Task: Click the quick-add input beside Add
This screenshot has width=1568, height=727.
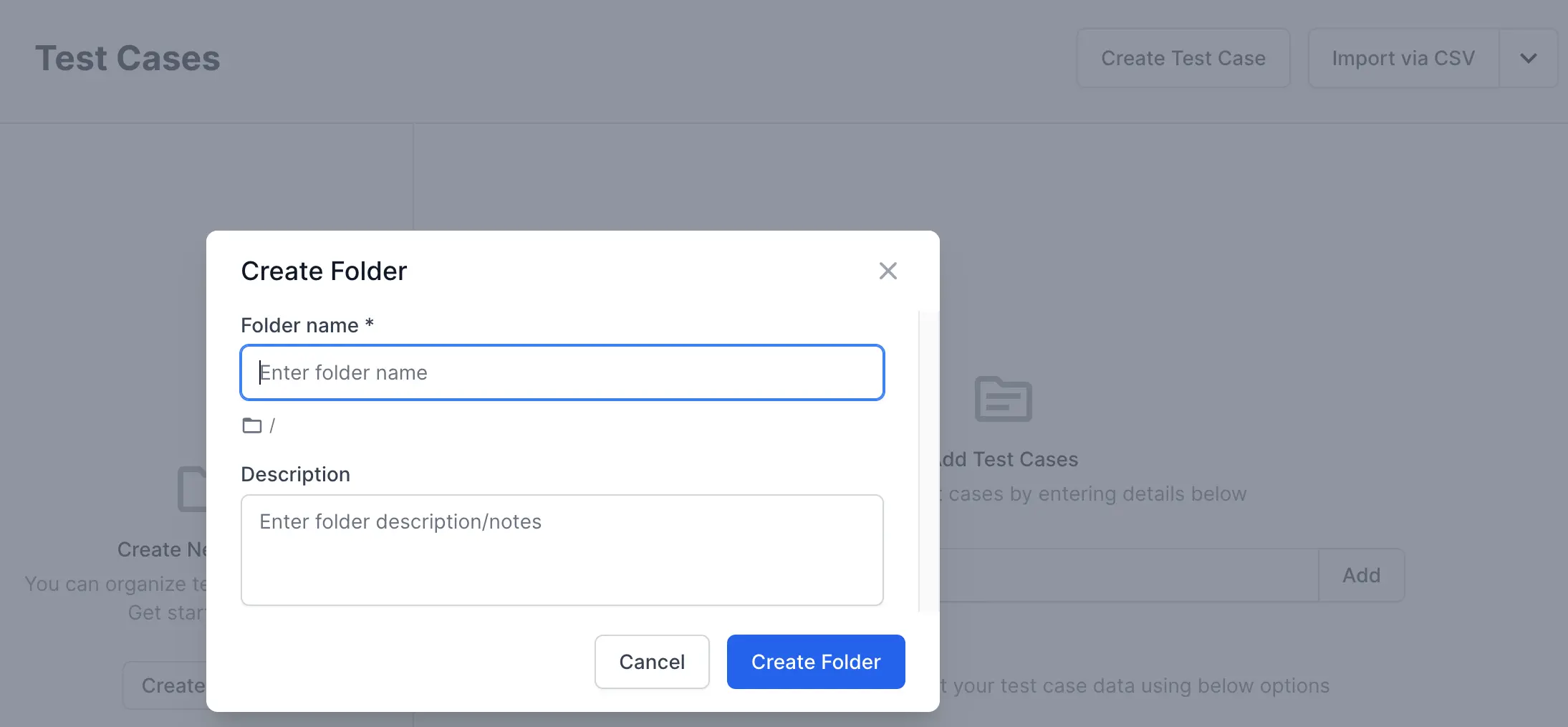Action: [1128, 575]
